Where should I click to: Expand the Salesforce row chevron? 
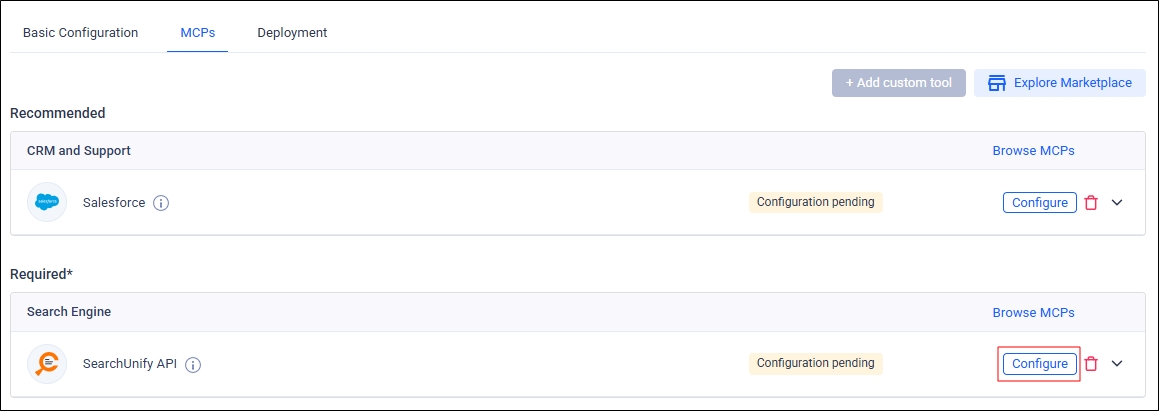1117,203
